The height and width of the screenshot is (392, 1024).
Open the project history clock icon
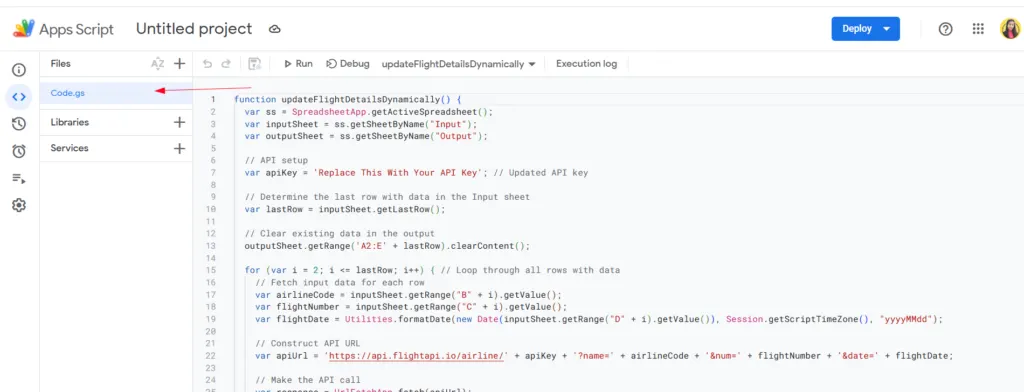[x=19, y=124]
